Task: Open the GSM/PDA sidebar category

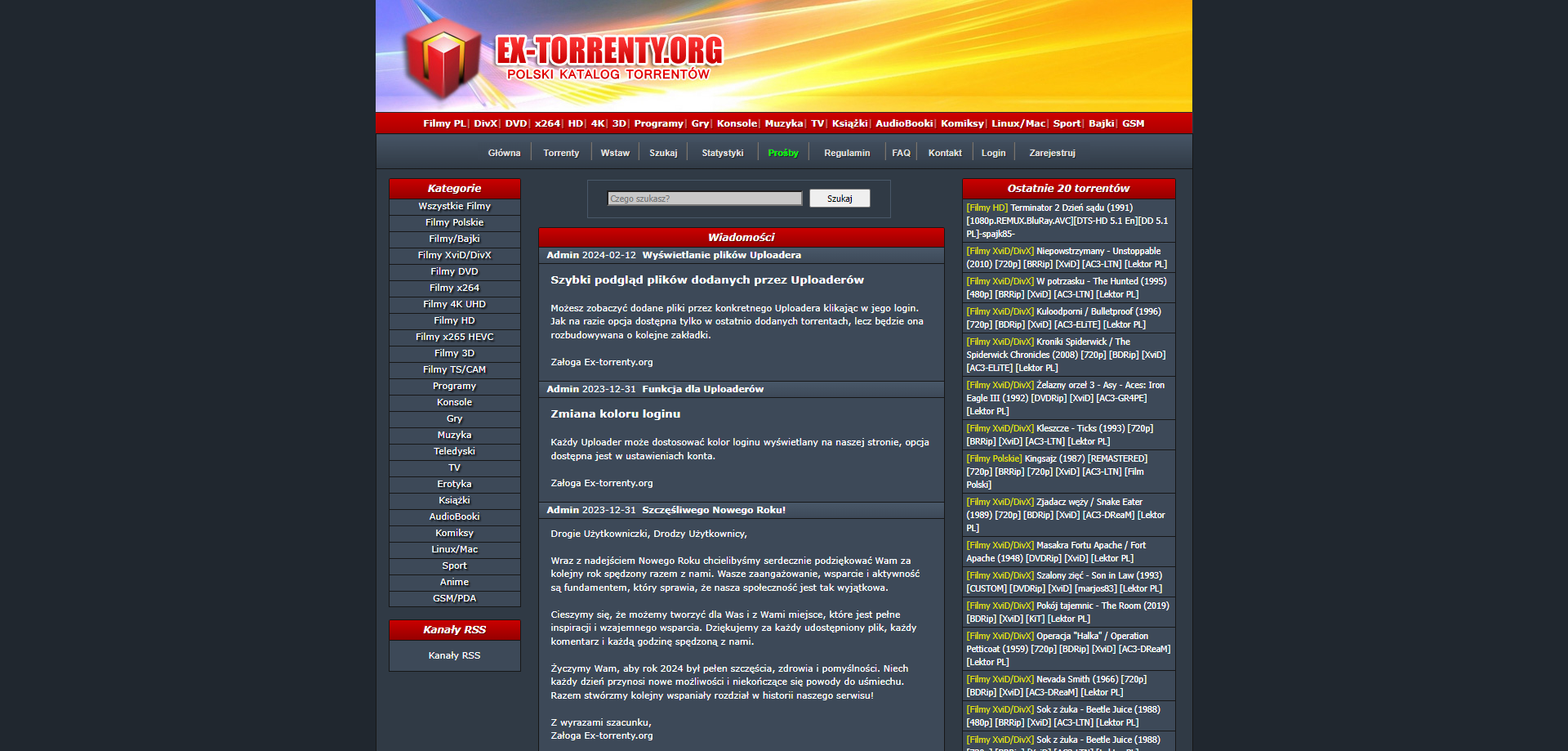Action: 454,598
